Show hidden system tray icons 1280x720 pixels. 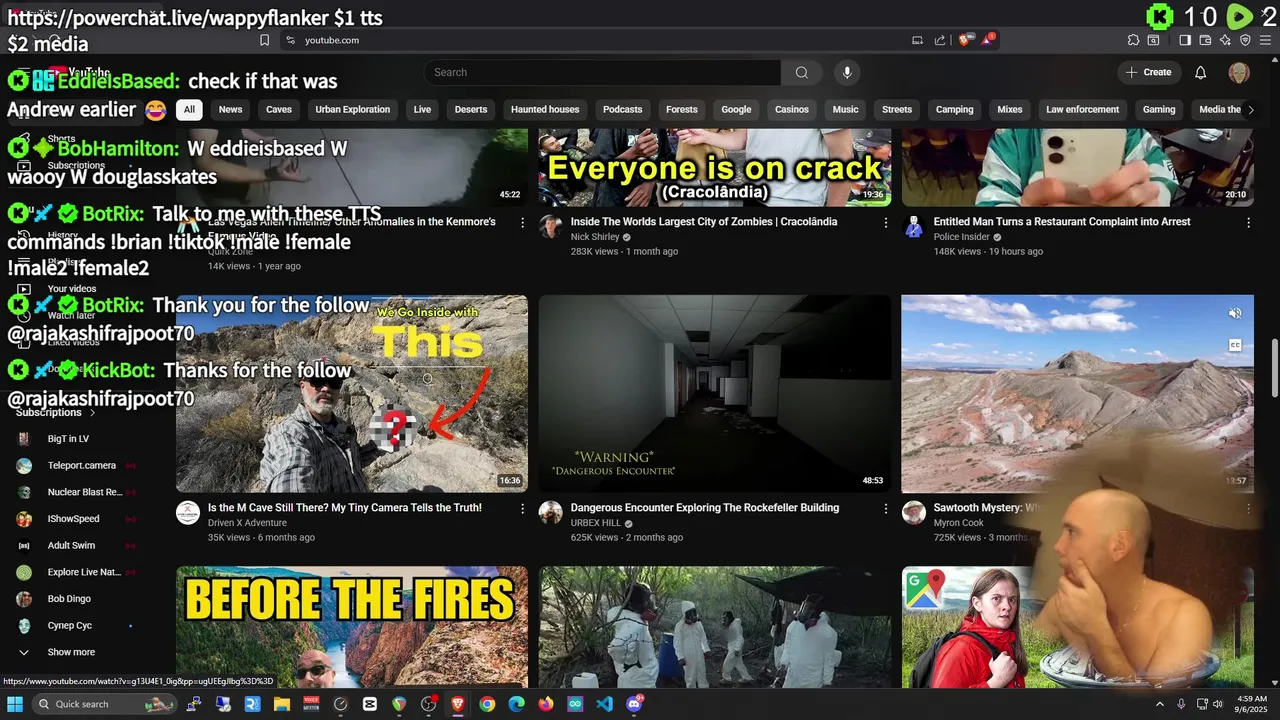1160,704
